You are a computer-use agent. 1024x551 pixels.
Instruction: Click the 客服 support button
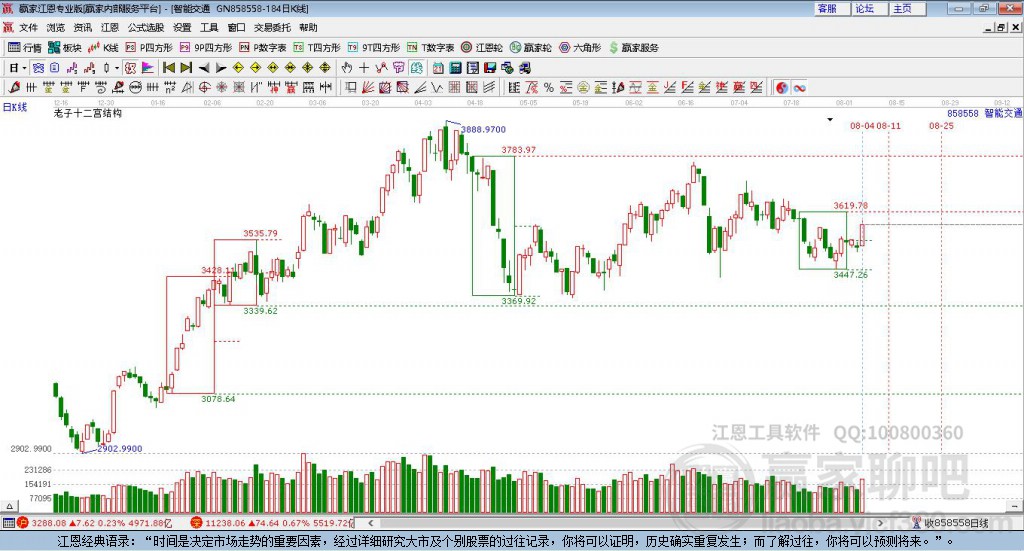tap(831, 8)
